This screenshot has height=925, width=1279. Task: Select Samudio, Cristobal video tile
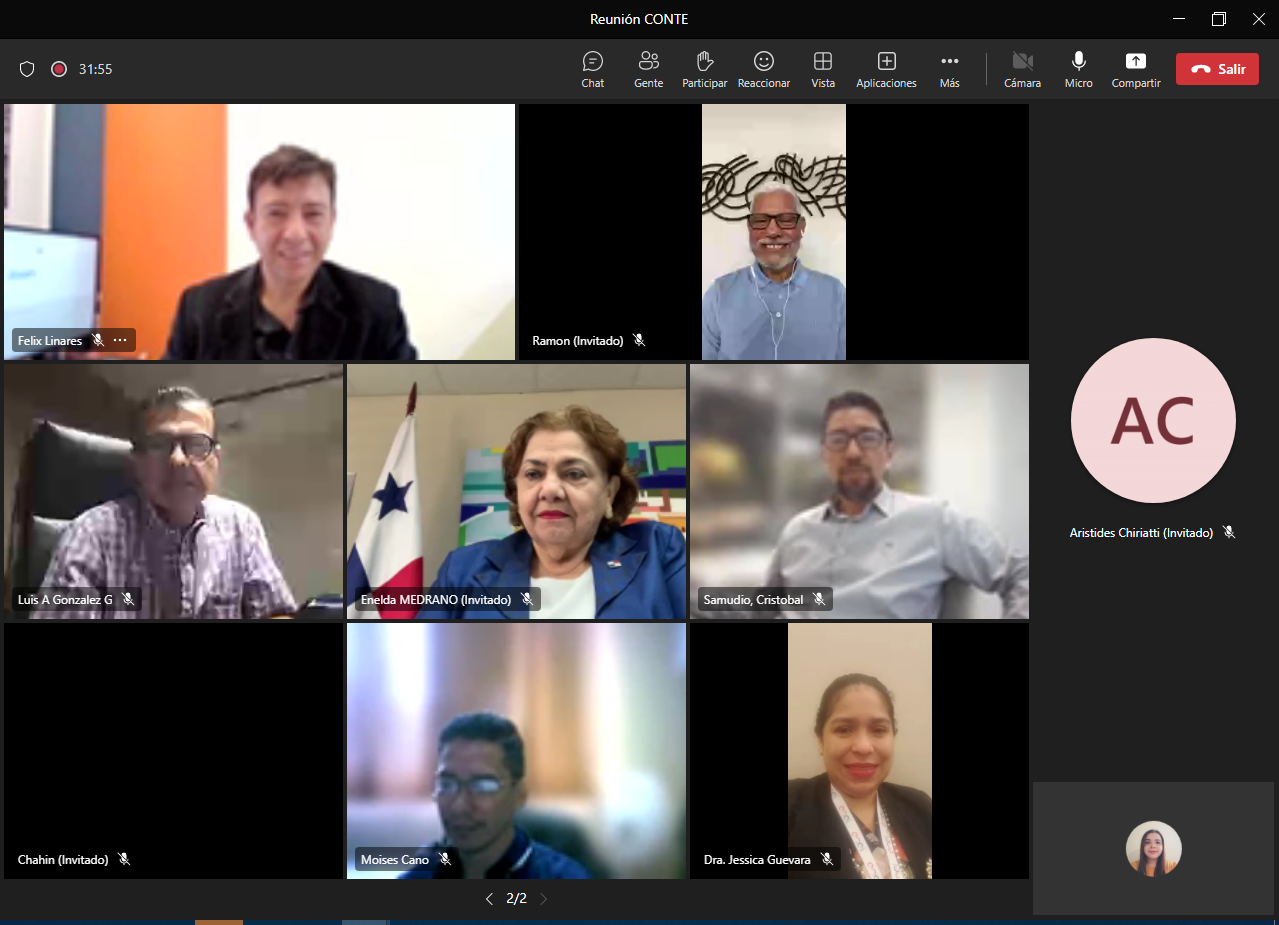click(859, 491)
